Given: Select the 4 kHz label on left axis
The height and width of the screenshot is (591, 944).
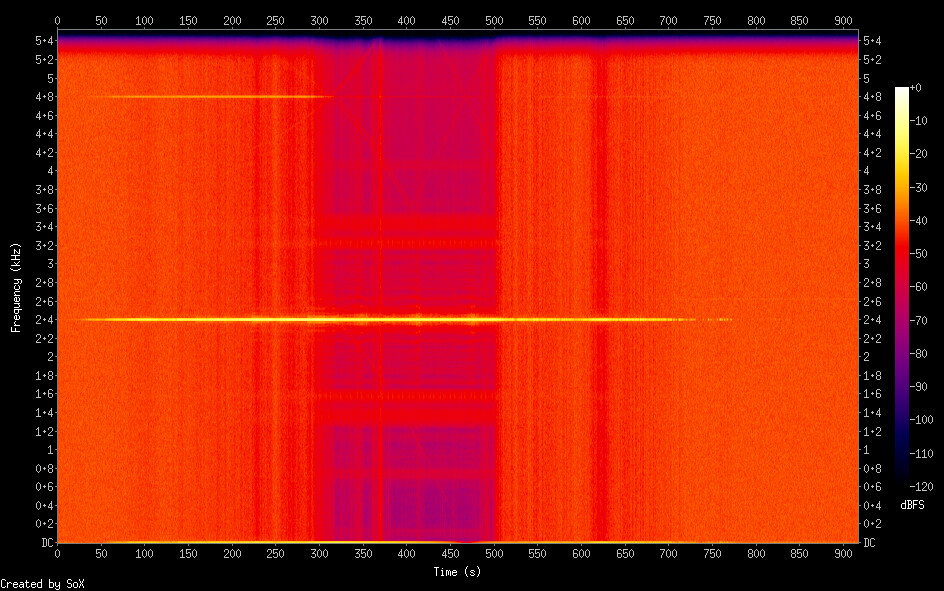Looking at the screenshot, I should coord(47,171).
